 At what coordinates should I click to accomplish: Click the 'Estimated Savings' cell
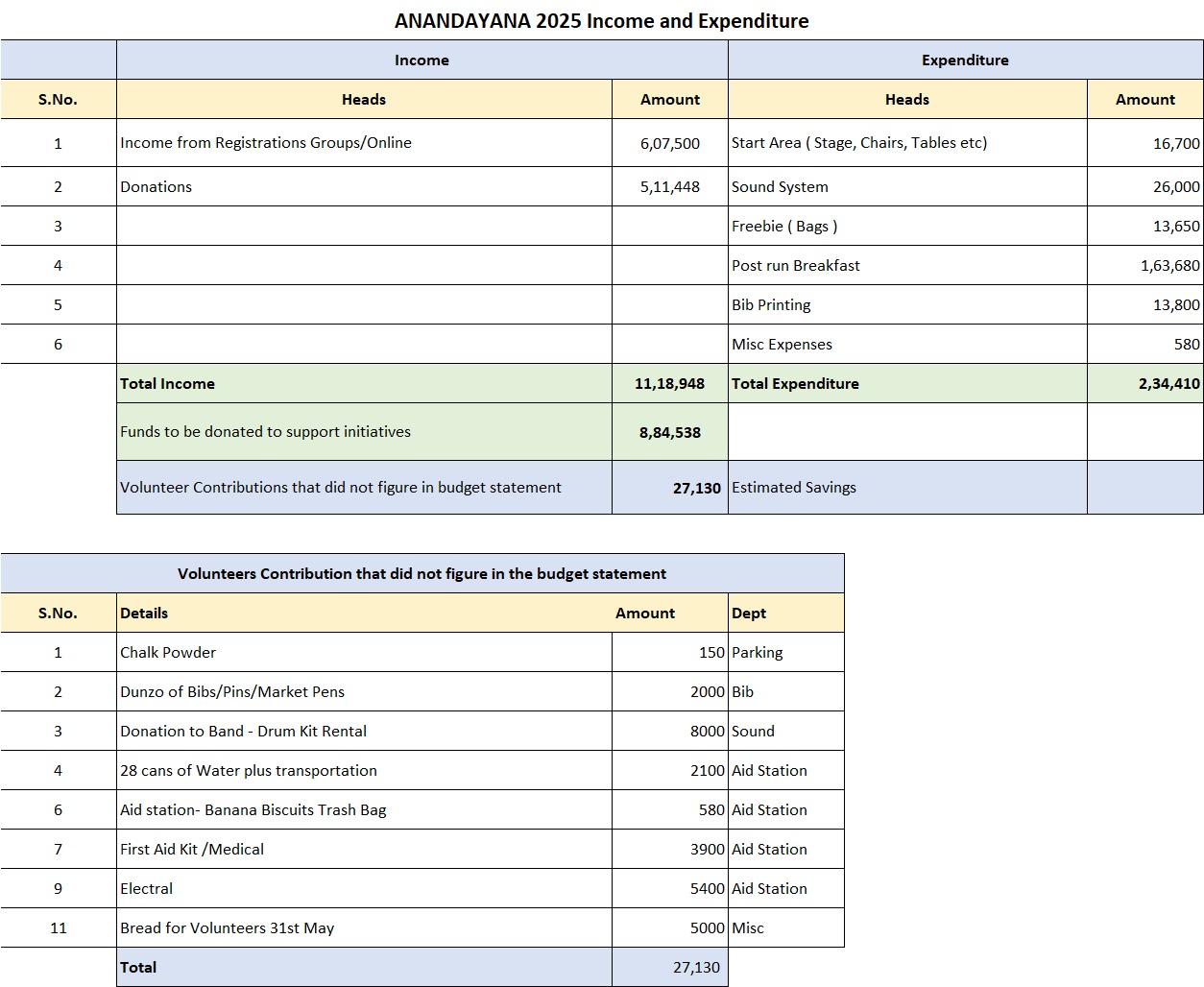(x=907, y=487)
